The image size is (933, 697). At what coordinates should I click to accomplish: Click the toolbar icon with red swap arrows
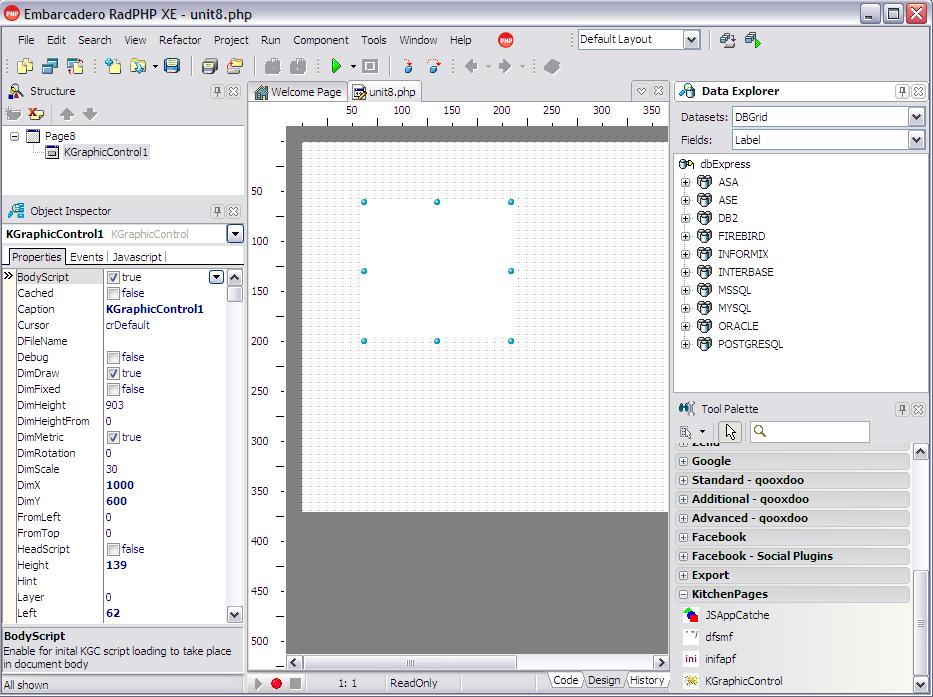click(x=75, y=66)
